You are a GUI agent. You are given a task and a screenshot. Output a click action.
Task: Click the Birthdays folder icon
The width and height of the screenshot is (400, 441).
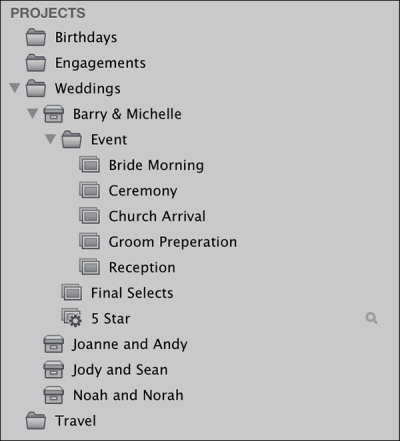[36, 37]
